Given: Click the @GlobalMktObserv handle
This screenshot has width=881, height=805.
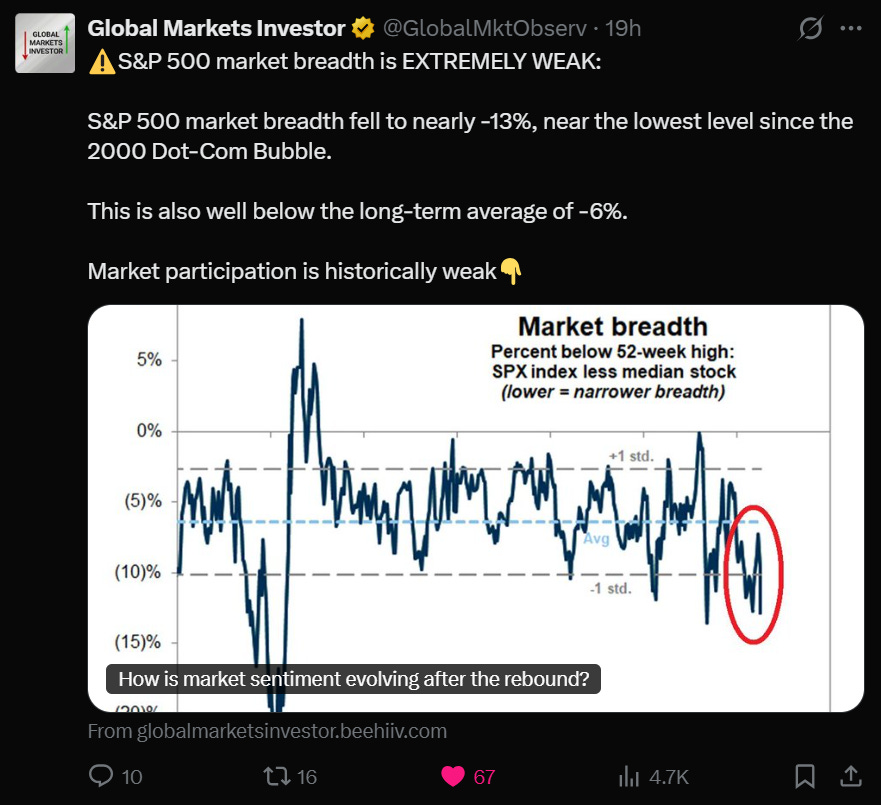Looking at the screenshot, I should pyautogui.click(x=484, y=28).
